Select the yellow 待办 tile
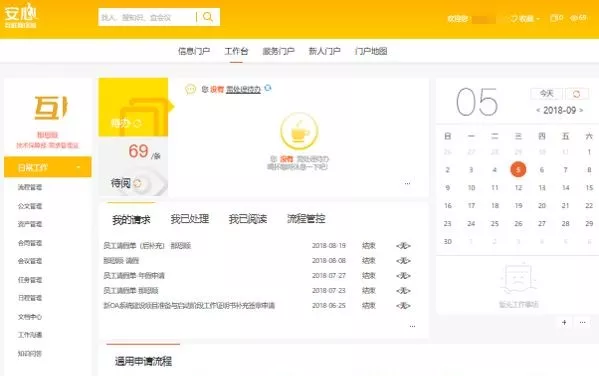 coord(133,107)
